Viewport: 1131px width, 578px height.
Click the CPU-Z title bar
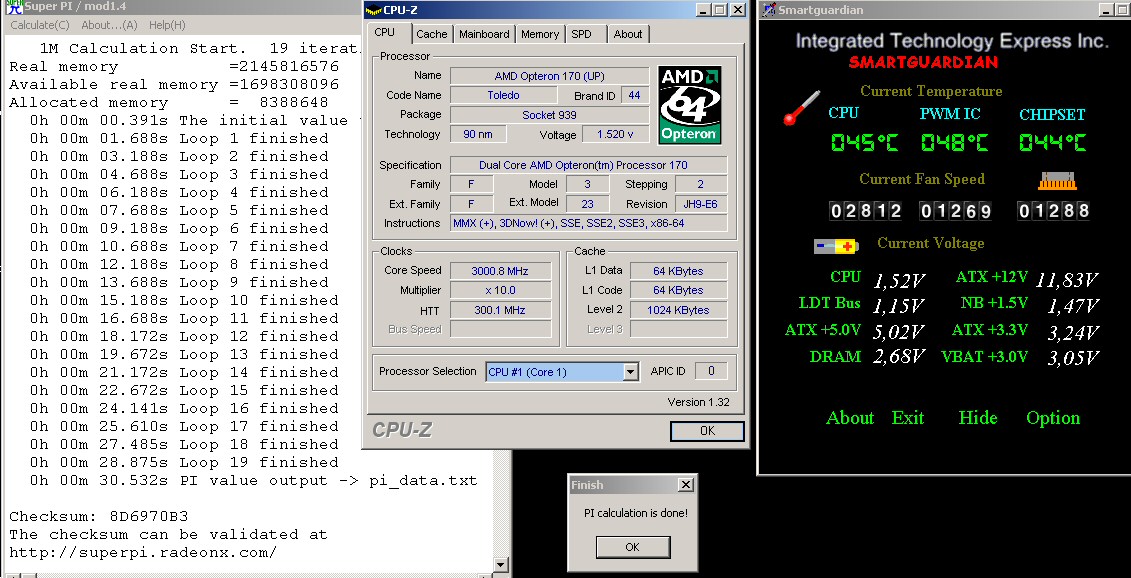tap(555, 10)
